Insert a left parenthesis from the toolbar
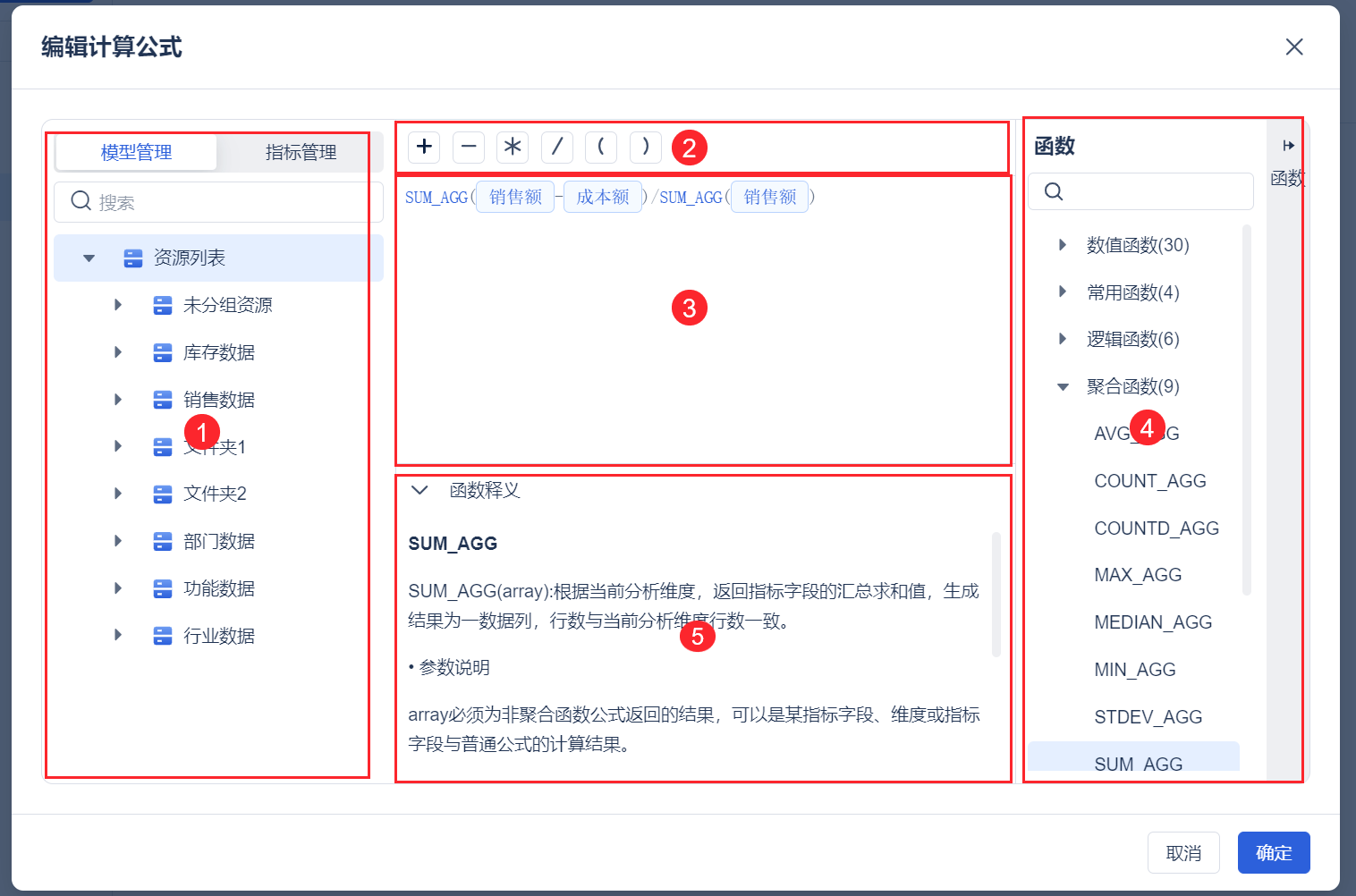 tap(600, 147)
